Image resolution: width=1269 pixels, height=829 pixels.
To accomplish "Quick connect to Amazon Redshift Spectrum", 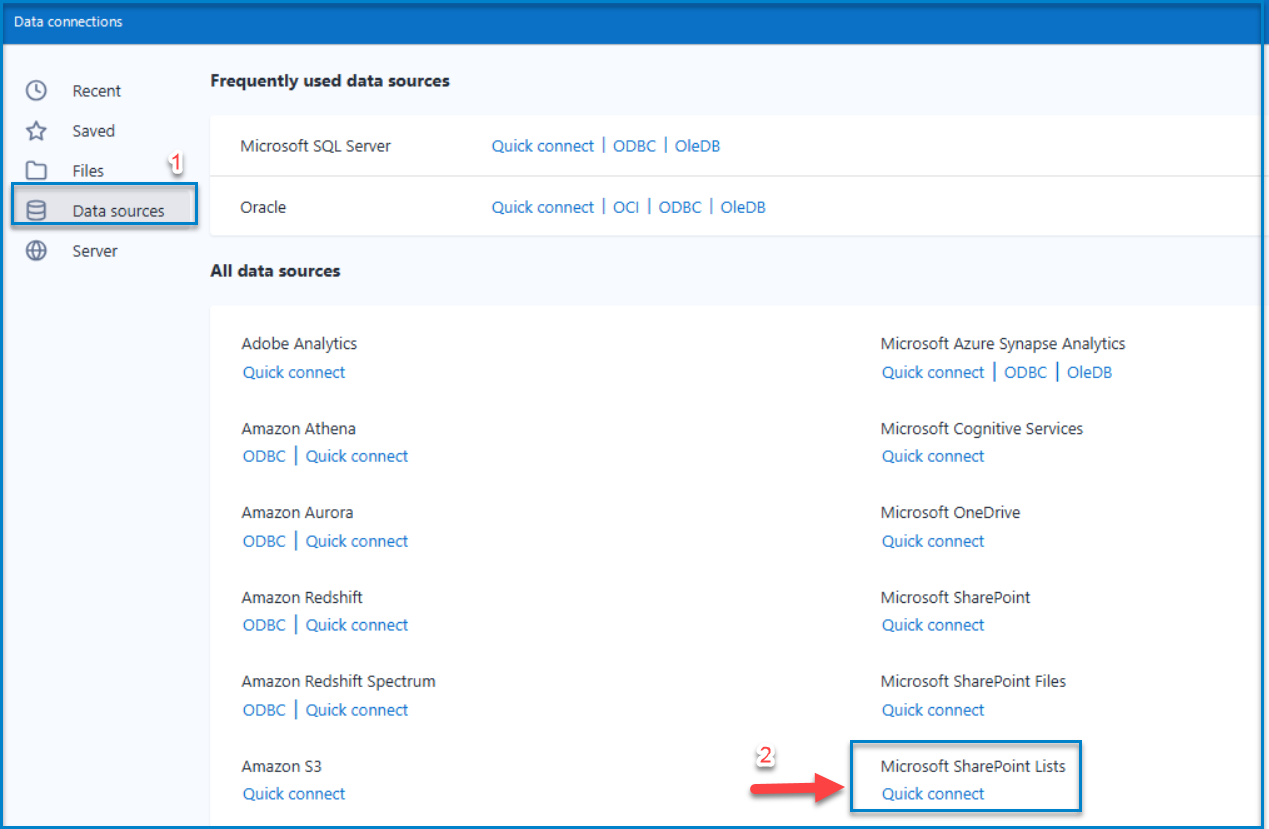I will (x=357, y=710).
